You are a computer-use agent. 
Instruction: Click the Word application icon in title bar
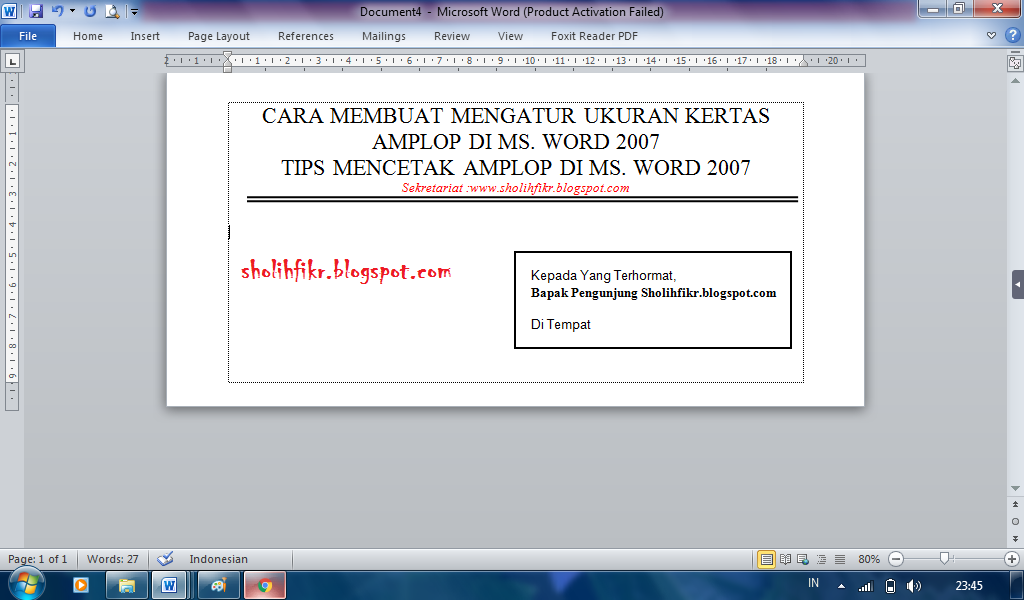9,11
